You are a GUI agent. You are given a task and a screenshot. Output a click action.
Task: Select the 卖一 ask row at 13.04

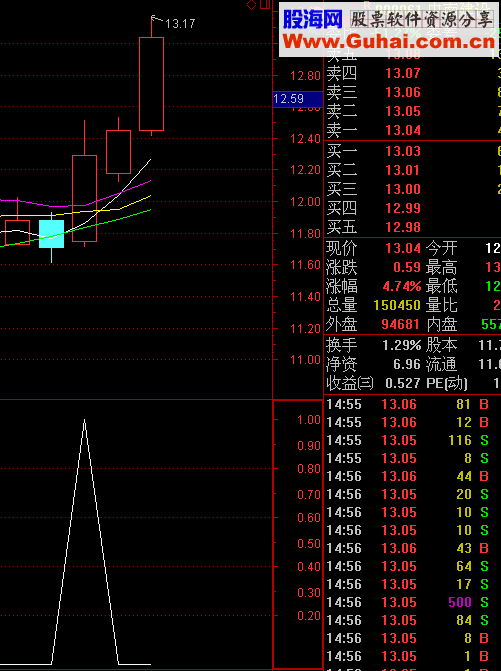click(413, 130)
